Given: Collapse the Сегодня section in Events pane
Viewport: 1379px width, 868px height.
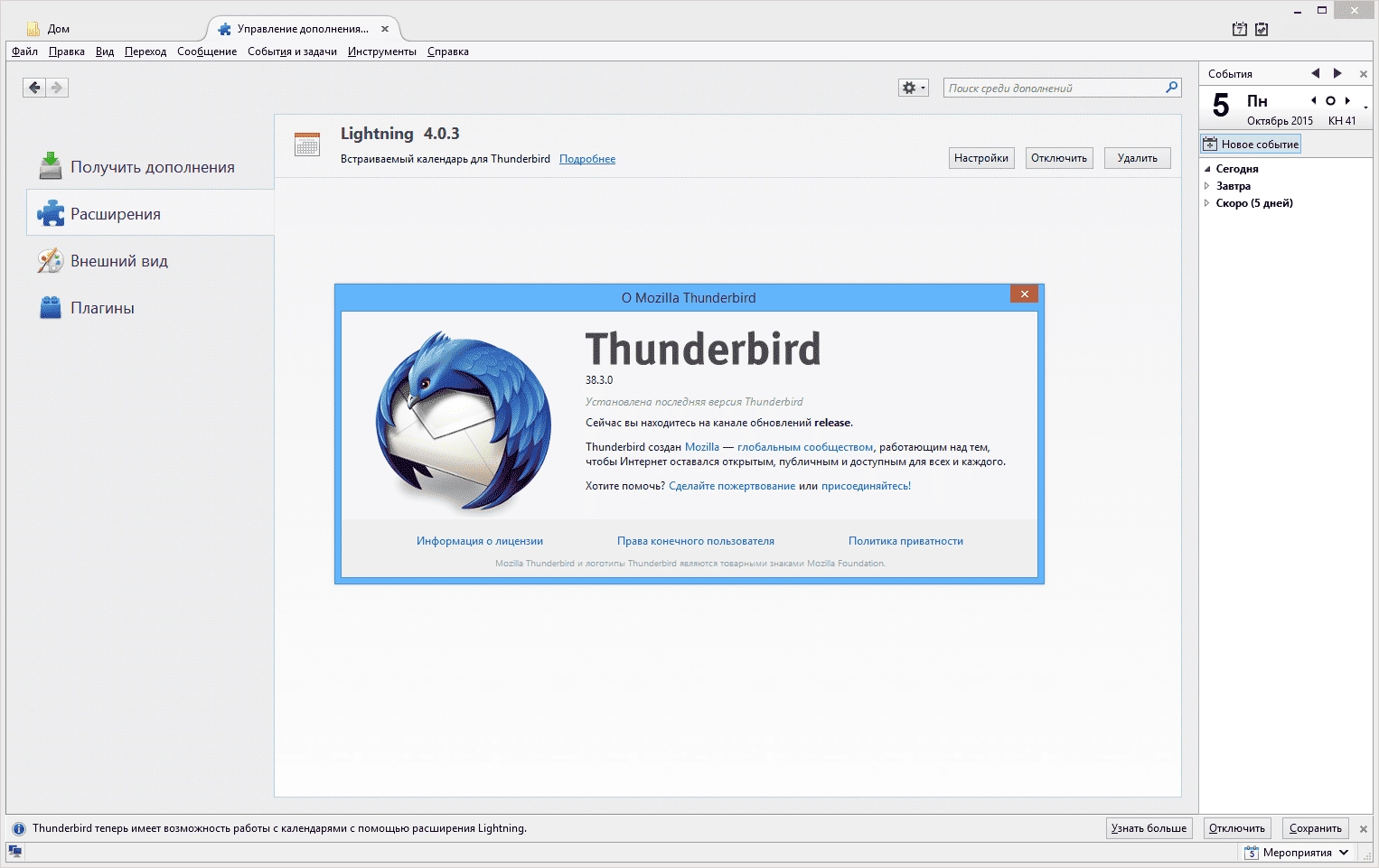Looking at the screenshot, I should click(x=1207, y=169).
